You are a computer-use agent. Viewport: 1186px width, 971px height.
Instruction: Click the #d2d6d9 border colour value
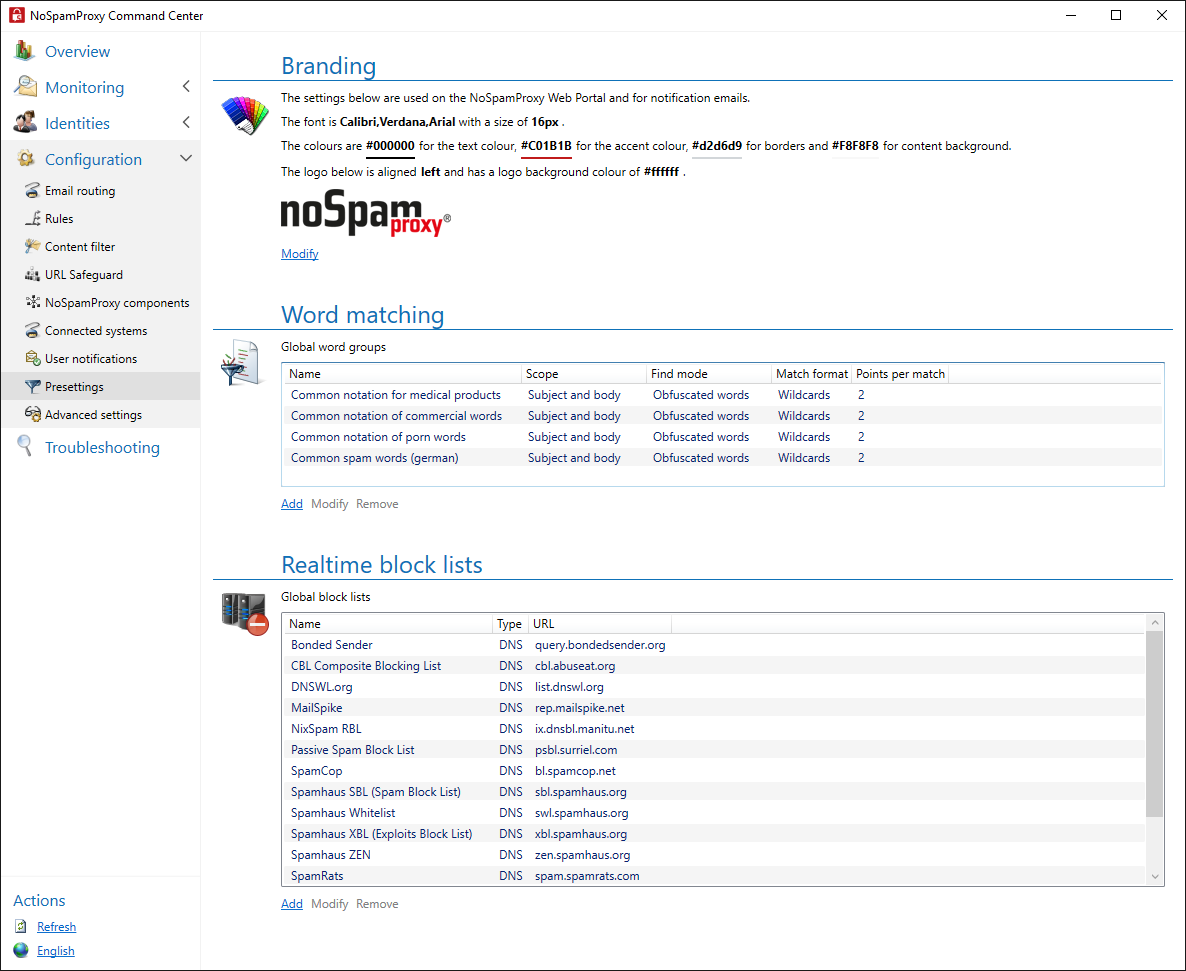(x=717, y=146)
